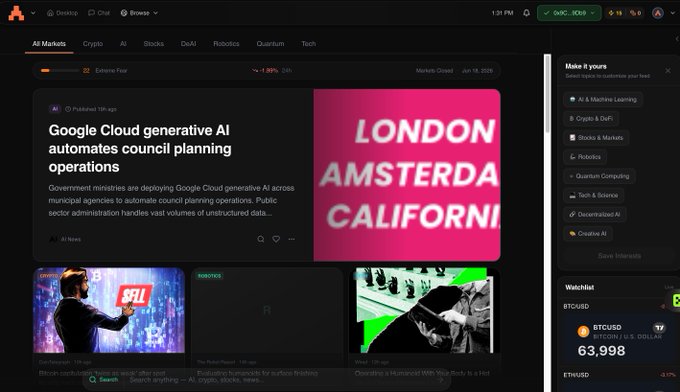The image size is (680, 392).
Task: Click the BTCUSD price 63,998
Action: [x=601, y=350]
